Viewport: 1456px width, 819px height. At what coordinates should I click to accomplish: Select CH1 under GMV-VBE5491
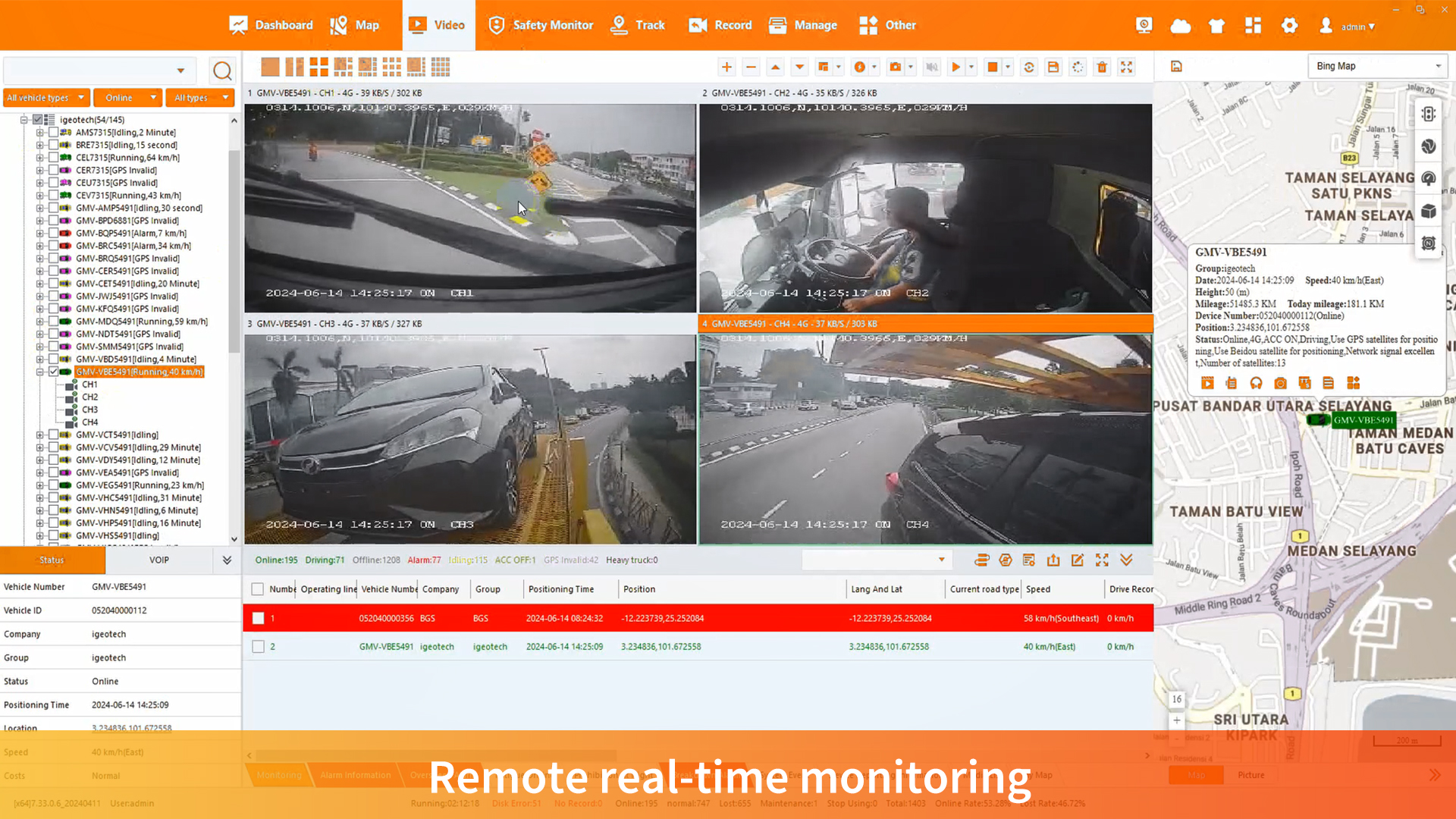coord(89,384)
